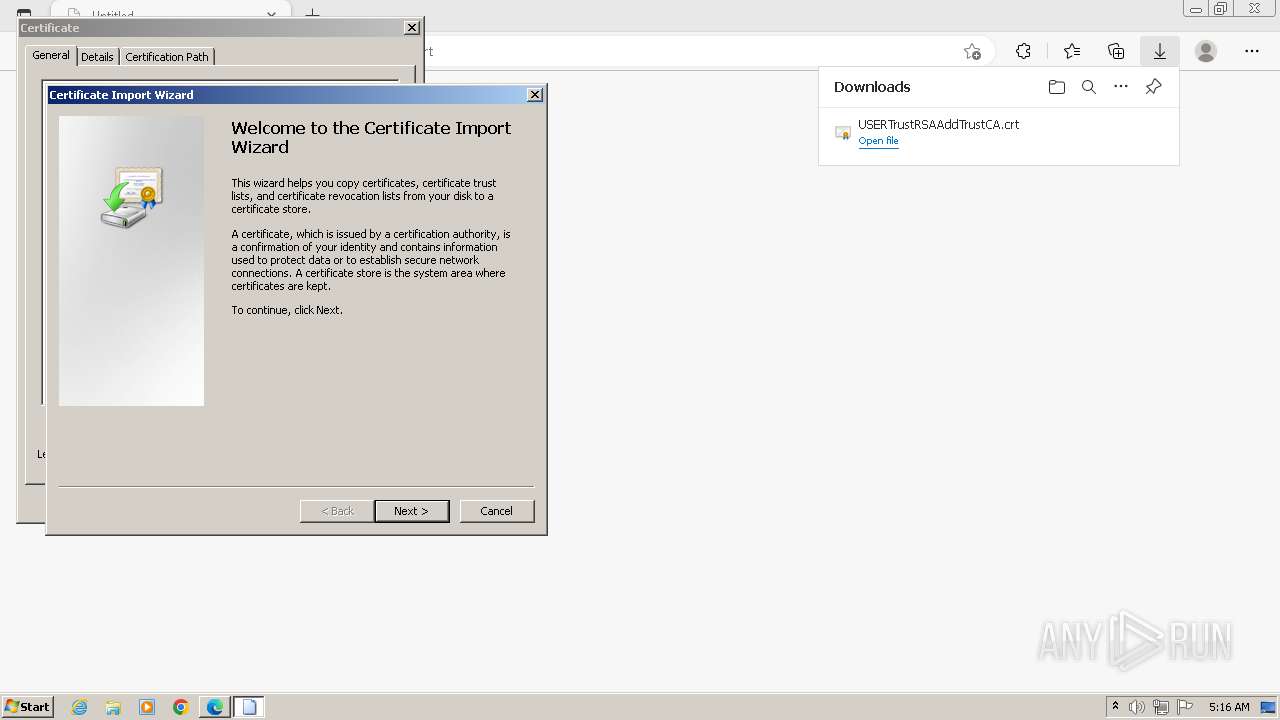Click Next in Certificate Import Wizard
Viewport: 1280px width, 720px height.
tap(411, 511)
